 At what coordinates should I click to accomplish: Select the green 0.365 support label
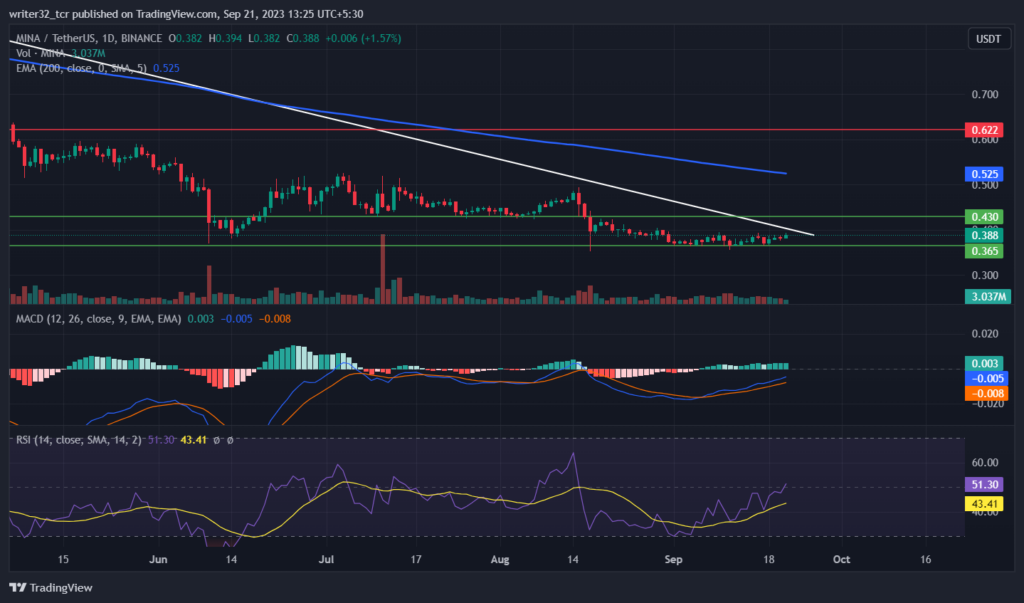984,251
